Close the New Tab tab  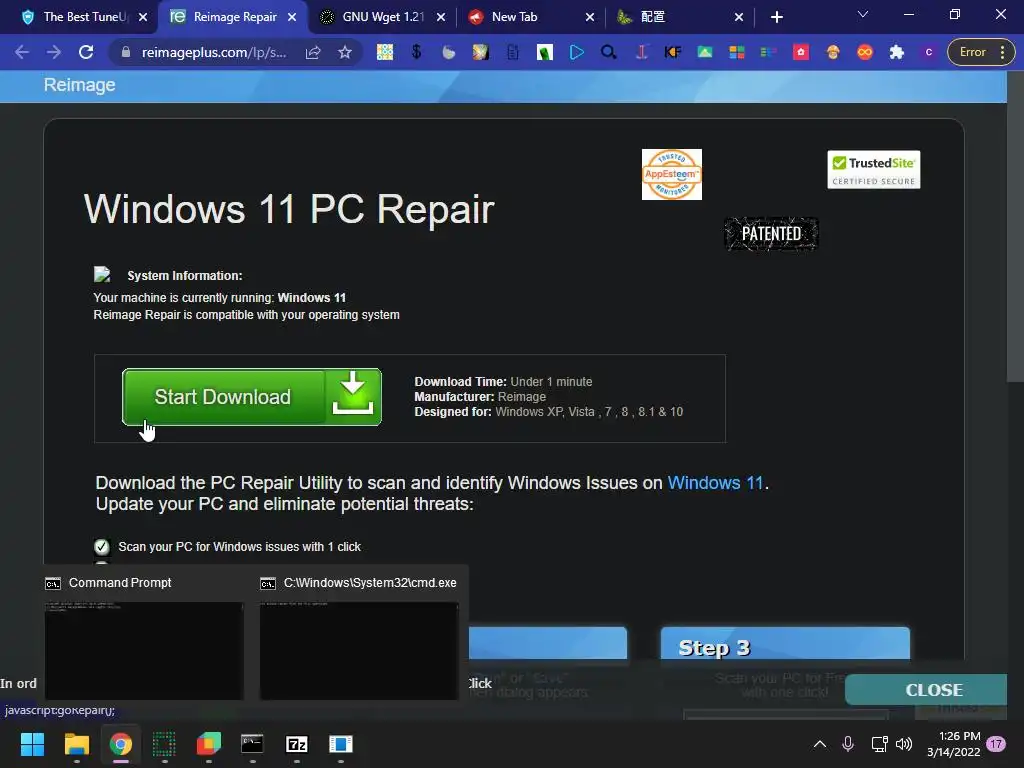(590, 17)
